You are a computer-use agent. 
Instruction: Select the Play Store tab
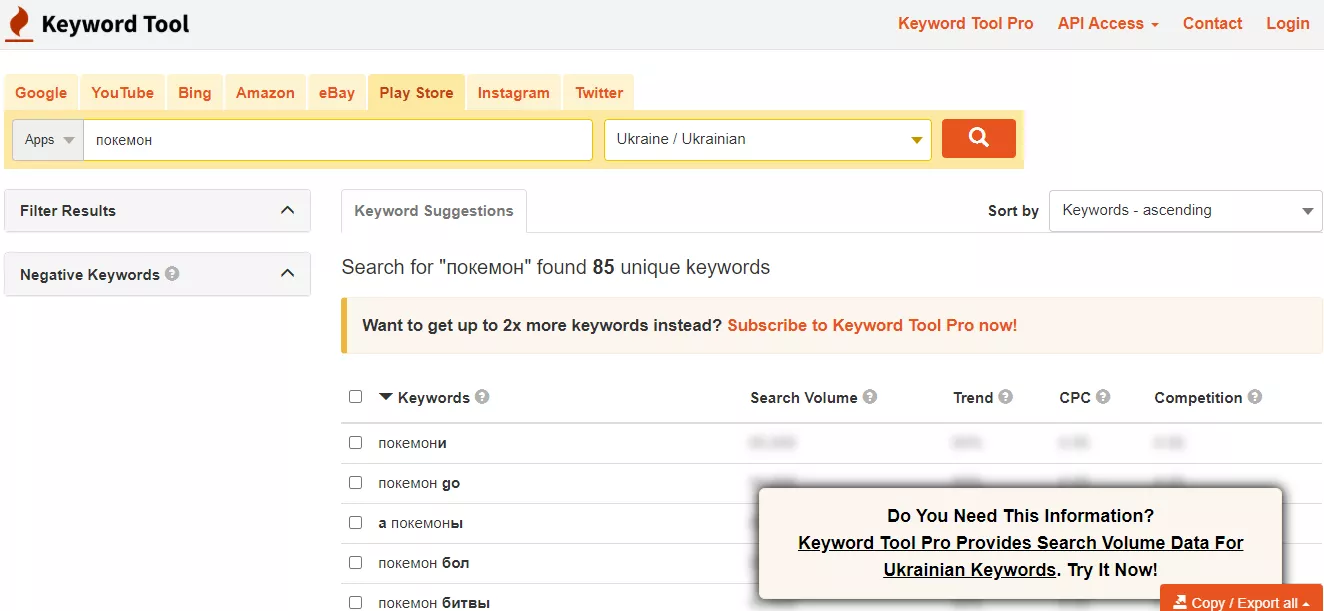[416, 93]
